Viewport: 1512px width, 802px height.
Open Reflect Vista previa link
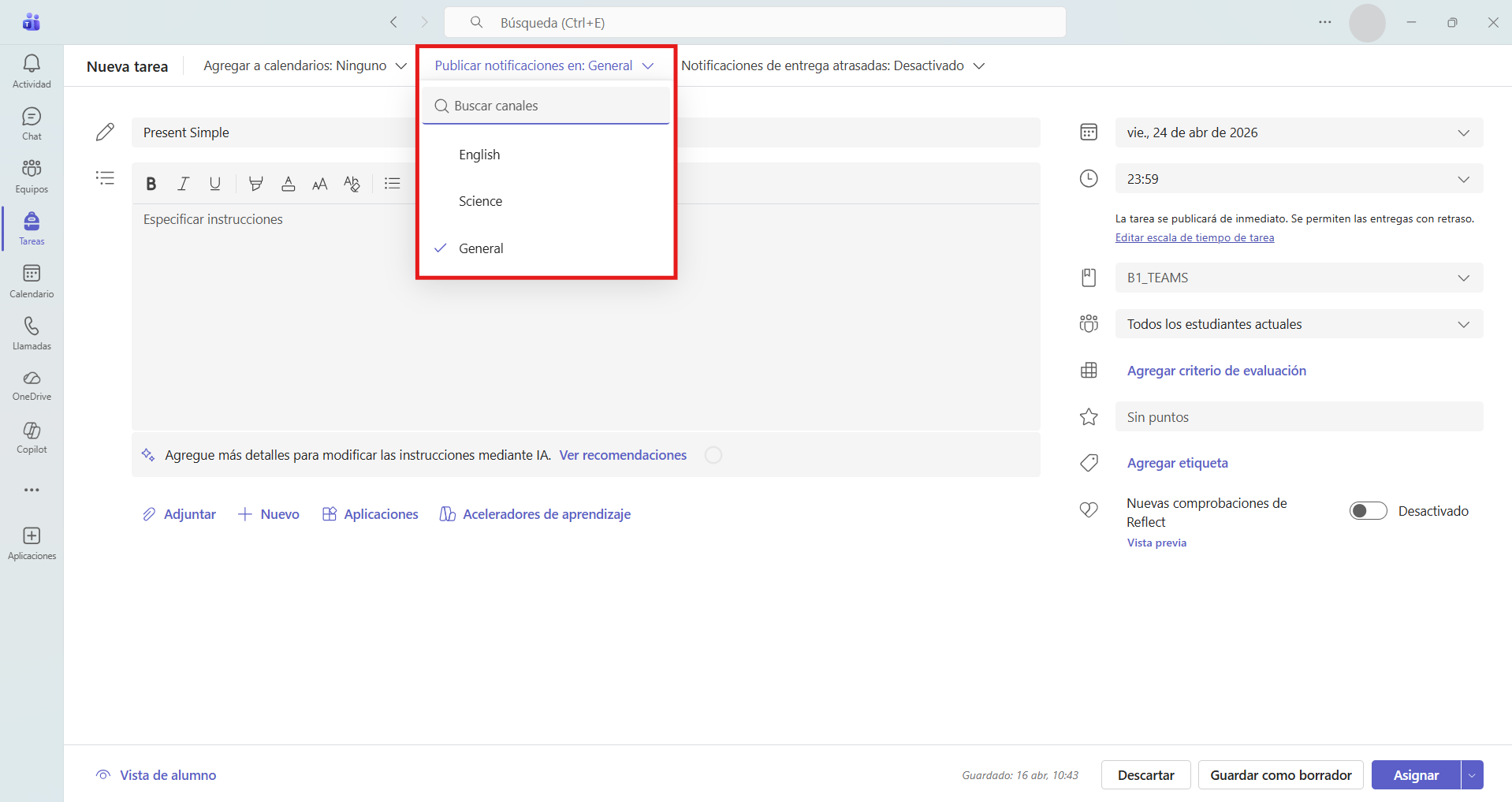[x=1156, y=543]
